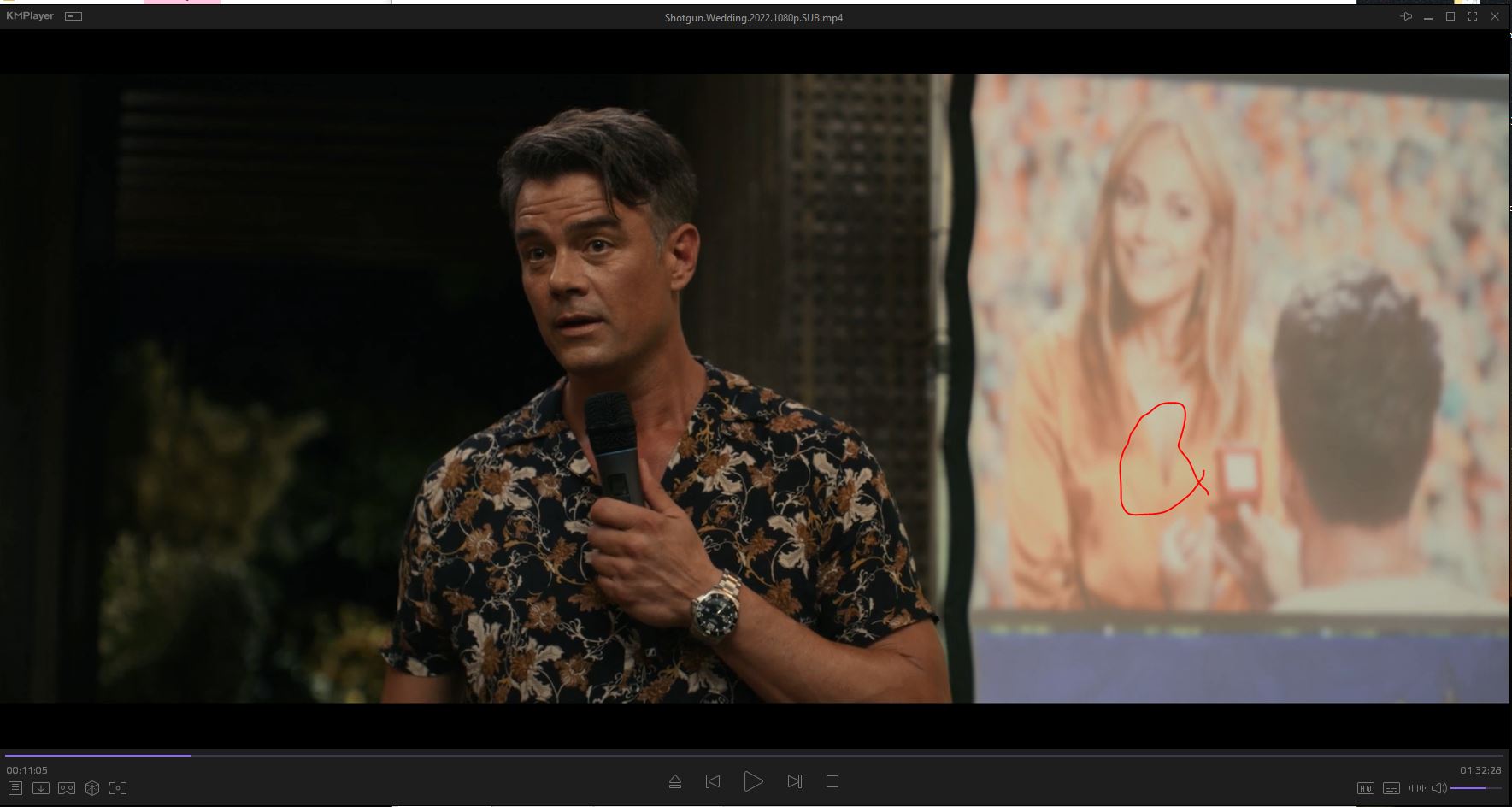Toggle HW hardware acceleration
This screenshot has height=807, width=1512.
(x=1366, y=788)
